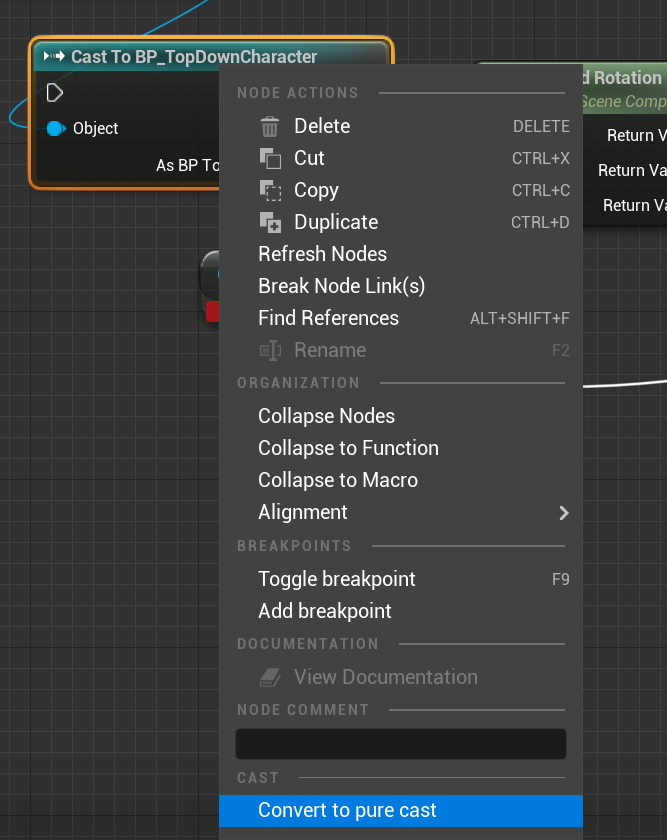Screen dimensions: 667x840
Task: Click the Node Comment text field
Action: coord(400,744)
